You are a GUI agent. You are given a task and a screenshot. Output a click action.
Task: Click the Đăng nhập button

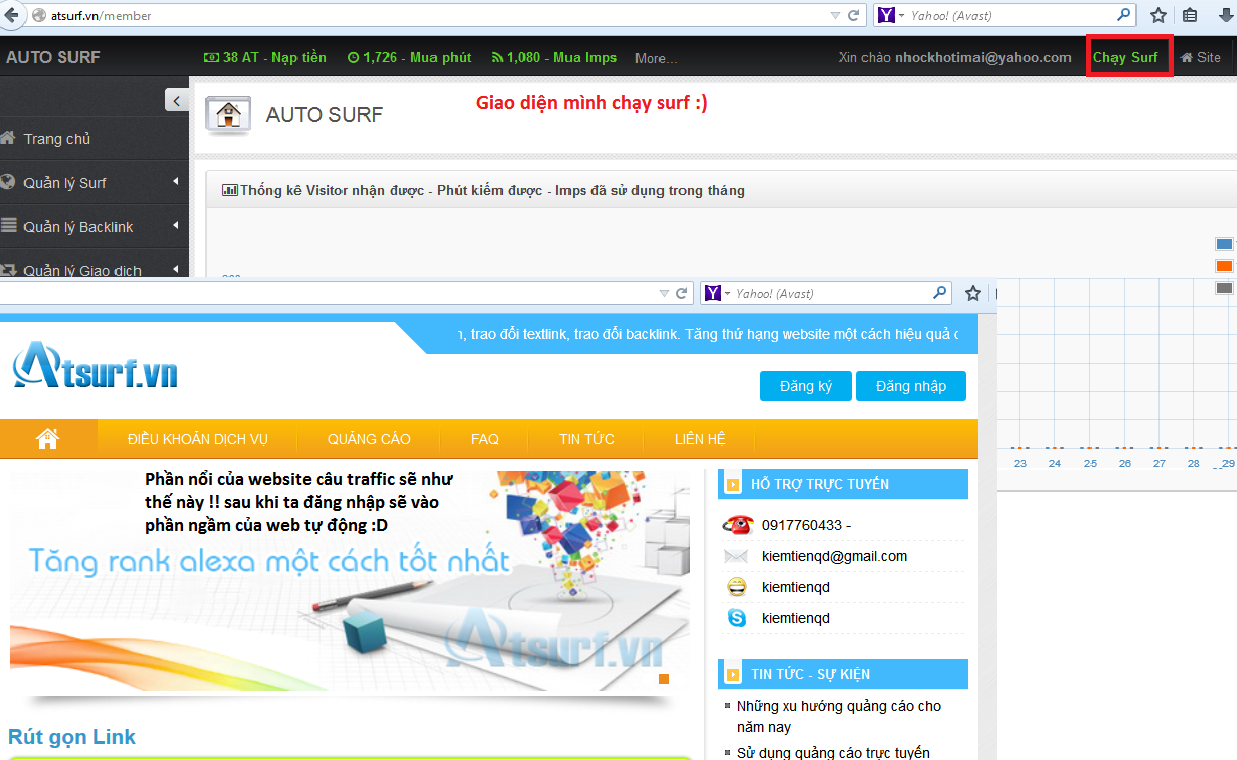pos(911,386)
